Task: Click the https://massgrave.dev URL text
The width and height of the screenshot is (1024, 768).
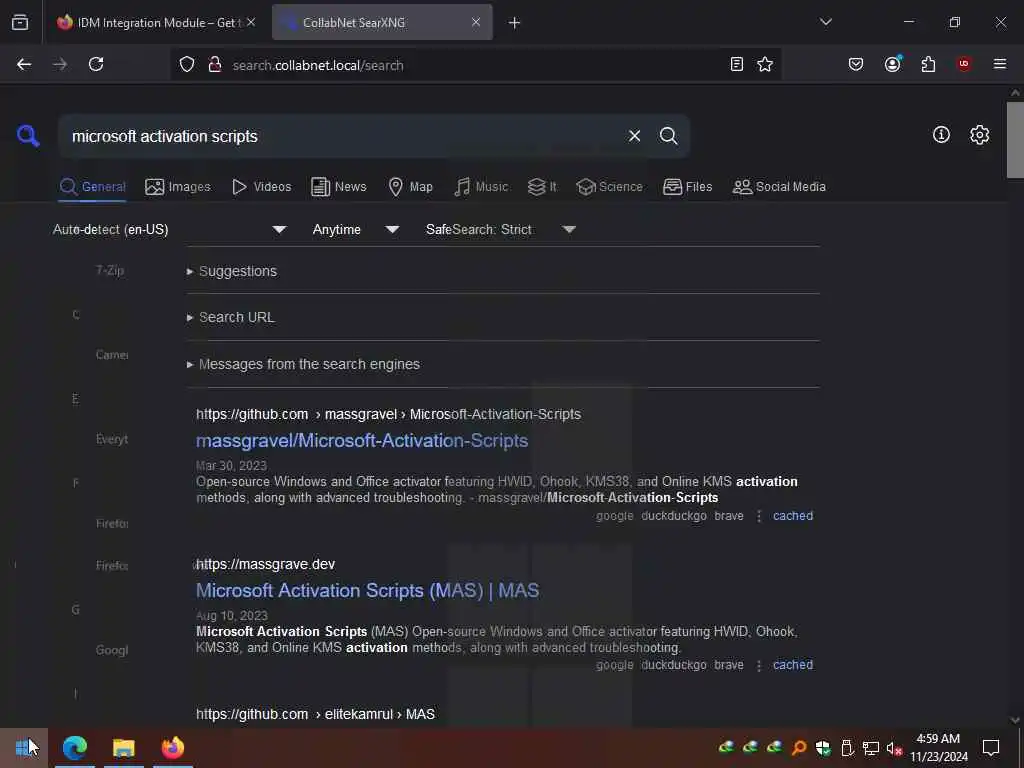Action: (265, 564)
